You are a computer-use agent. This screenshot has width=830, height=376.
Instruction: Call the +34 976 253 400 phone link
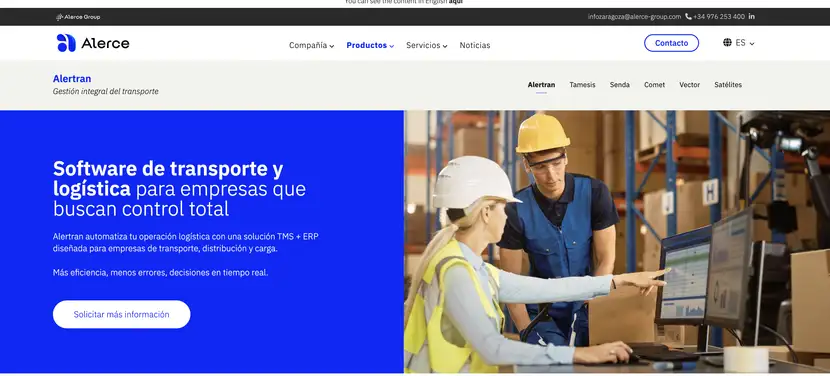coord(718,16)
